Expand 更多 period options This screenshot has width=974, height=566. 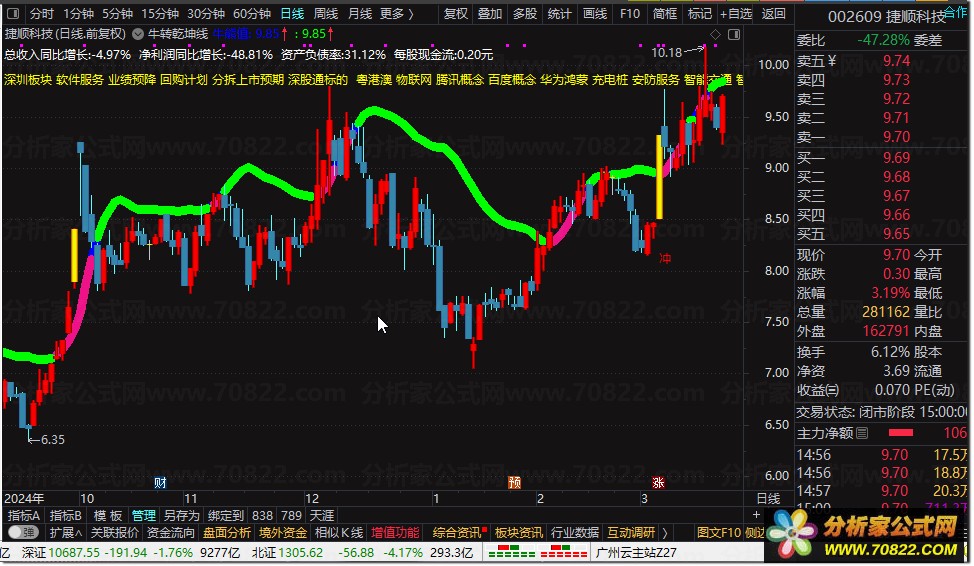(396, 13)
